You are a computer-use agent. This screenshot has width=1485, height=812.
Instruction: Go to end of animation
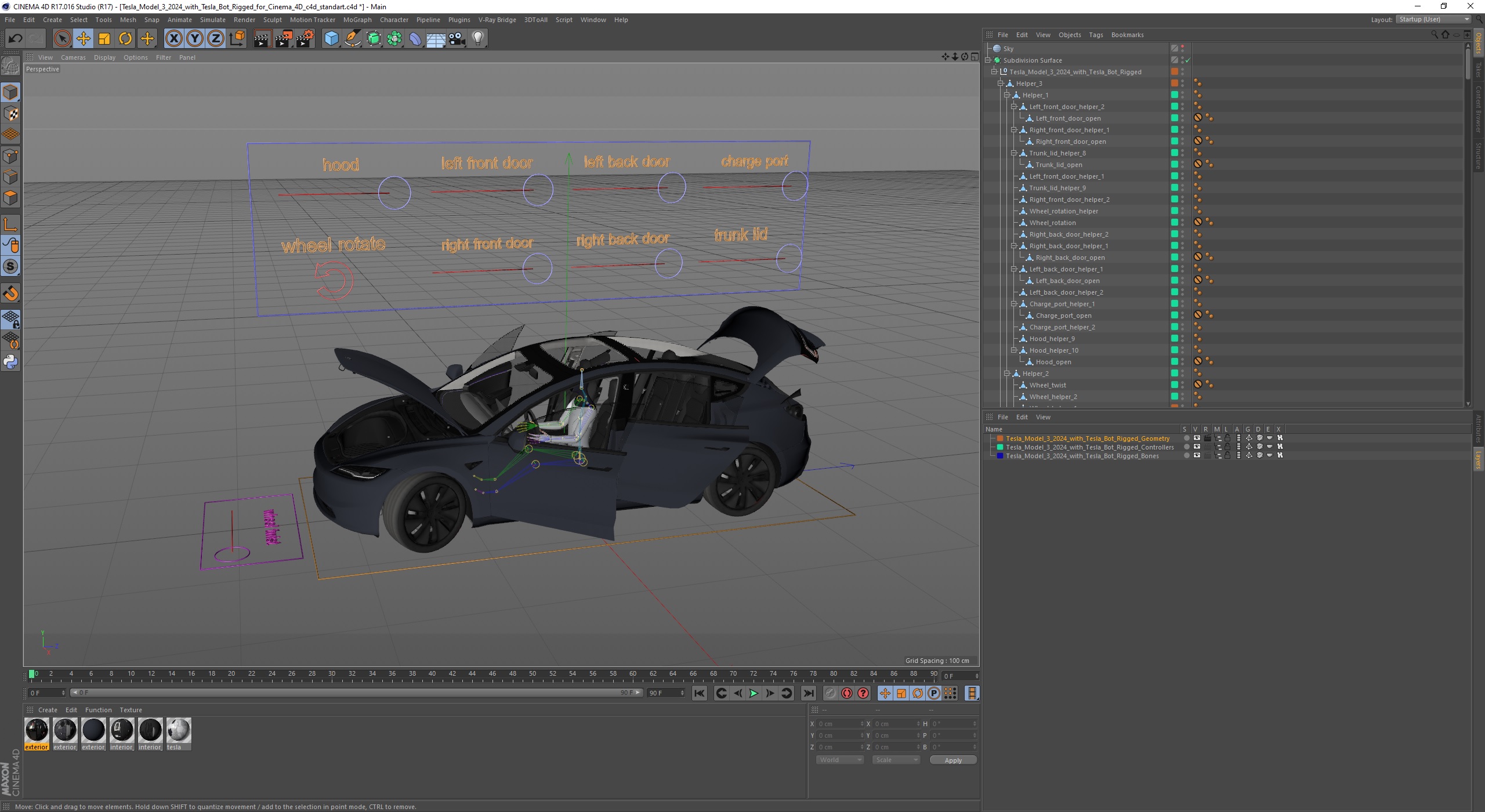[808, 693]
